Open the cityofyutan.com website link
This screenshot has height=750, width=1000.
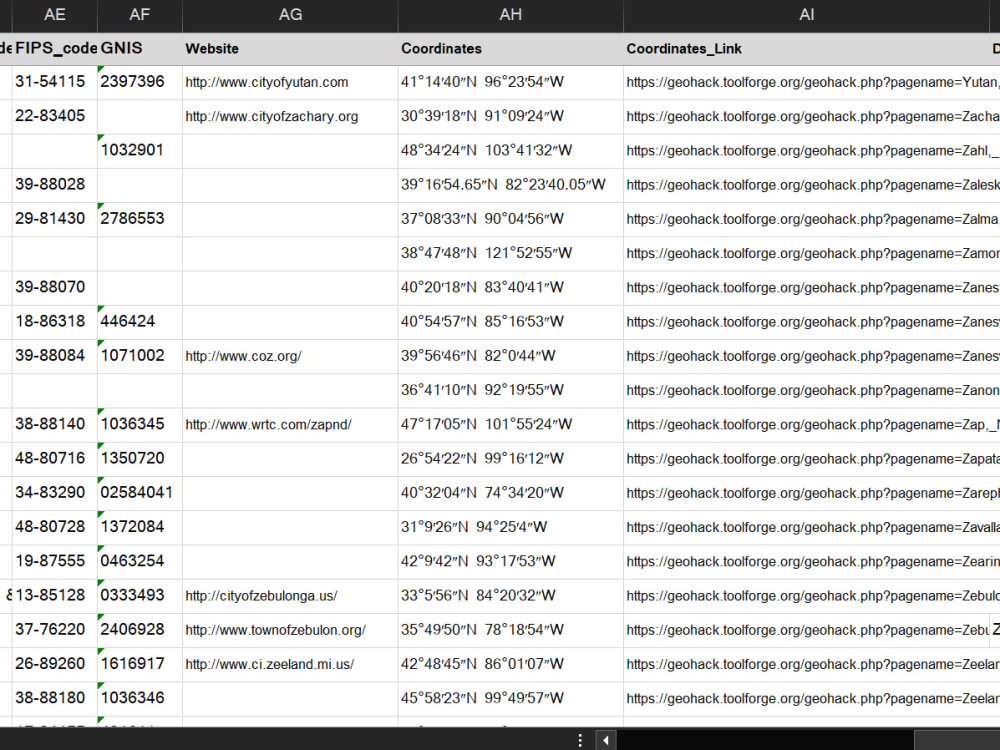267,82
